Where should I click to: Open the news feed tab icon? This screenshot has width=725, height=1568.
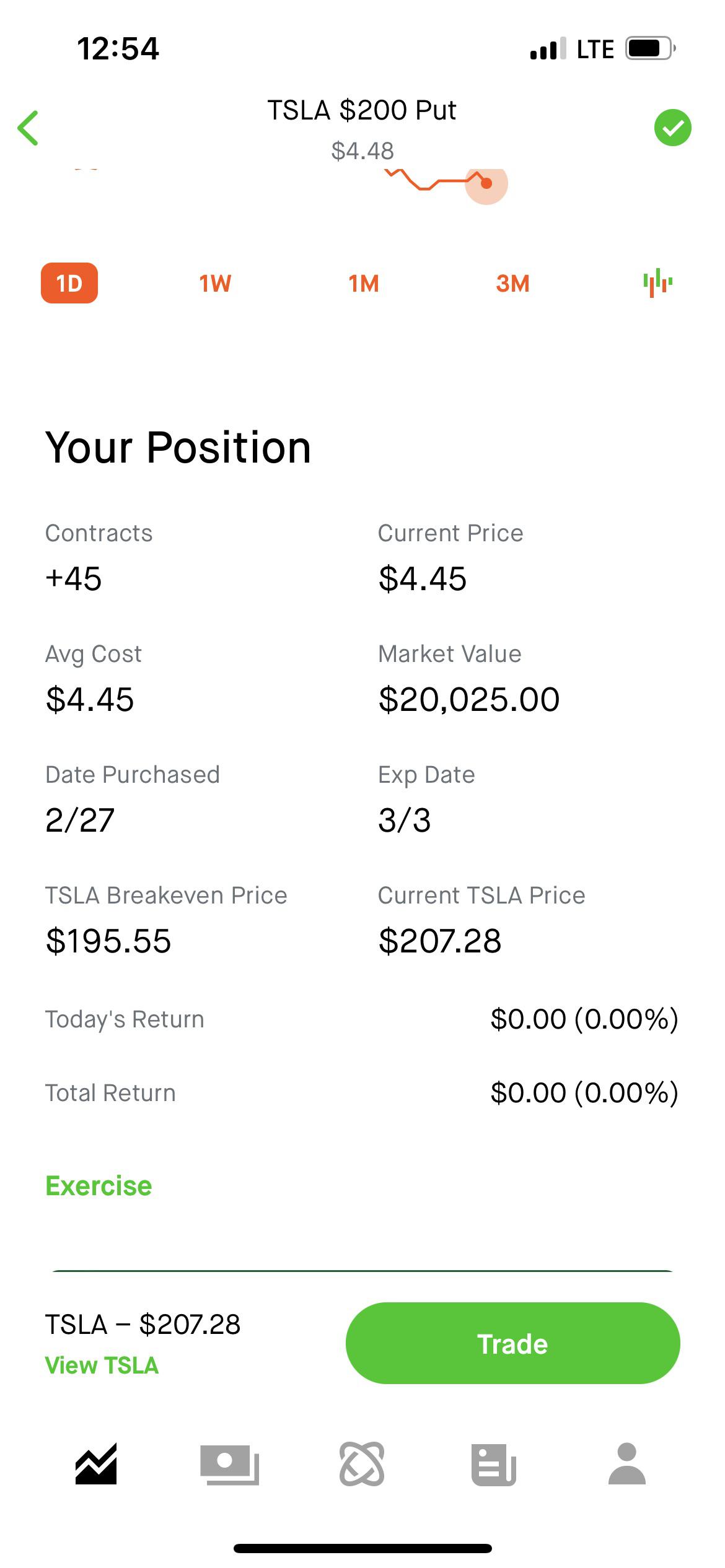point(494,1464)
